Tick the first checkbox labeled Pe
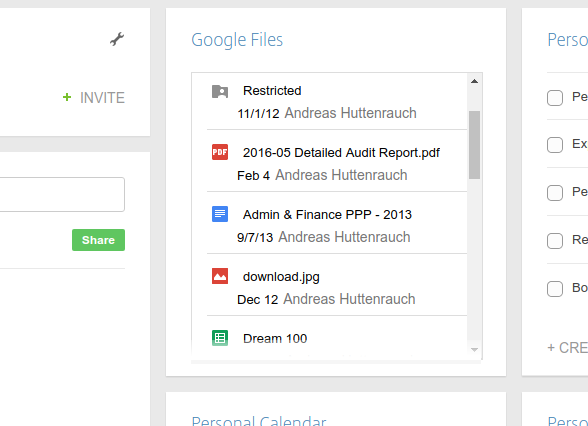Image resolution: width=588 pixels, height=426 pixels. tap(555, 98)
